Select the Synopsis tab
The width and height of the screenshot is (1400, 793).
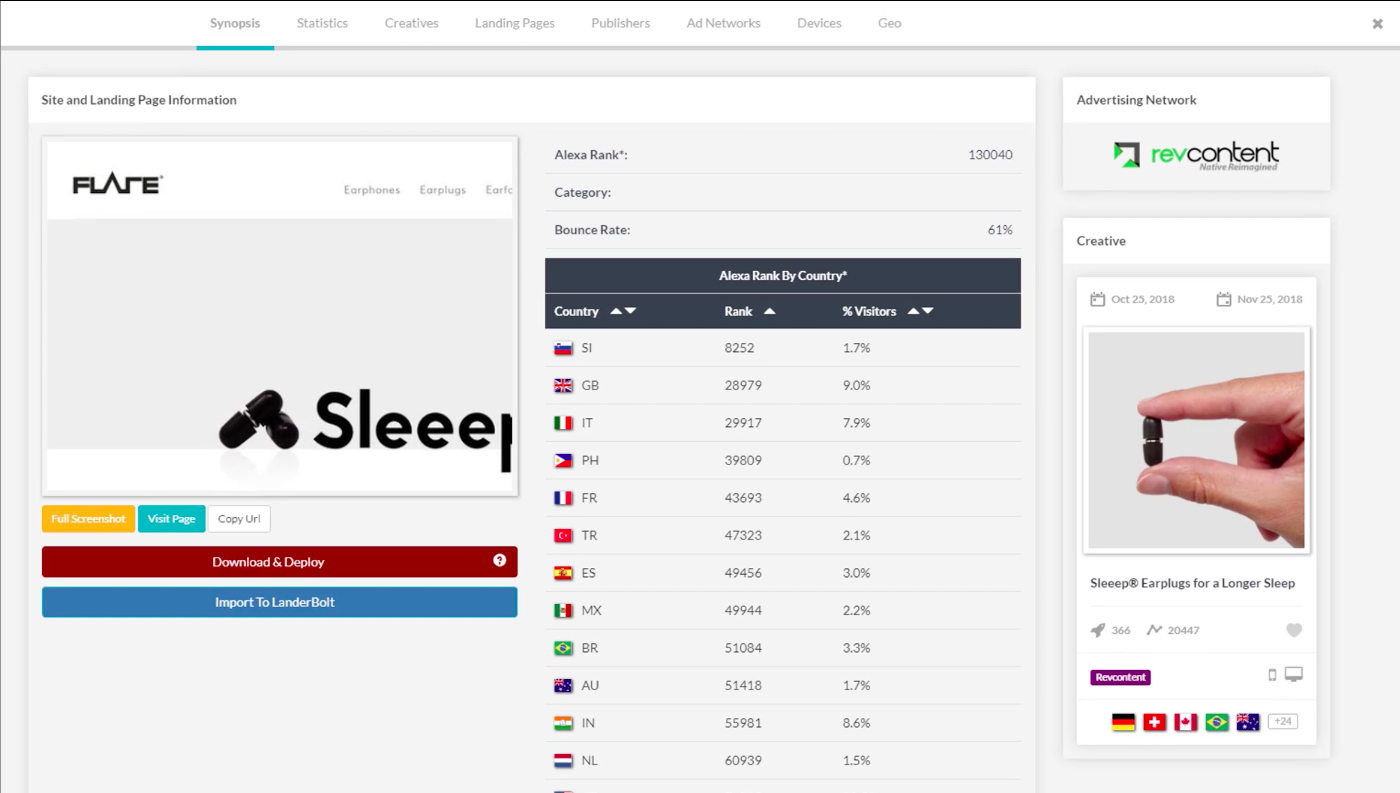click(235, 23)
